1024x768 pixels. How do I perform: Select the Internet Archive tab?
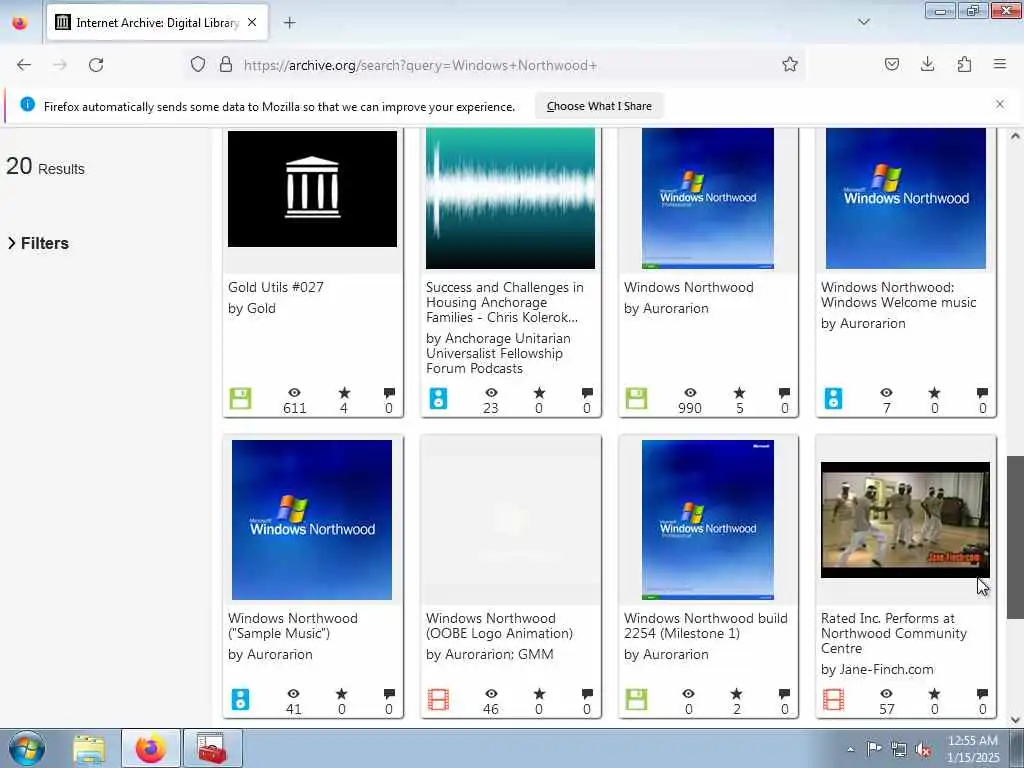point(157,23)
